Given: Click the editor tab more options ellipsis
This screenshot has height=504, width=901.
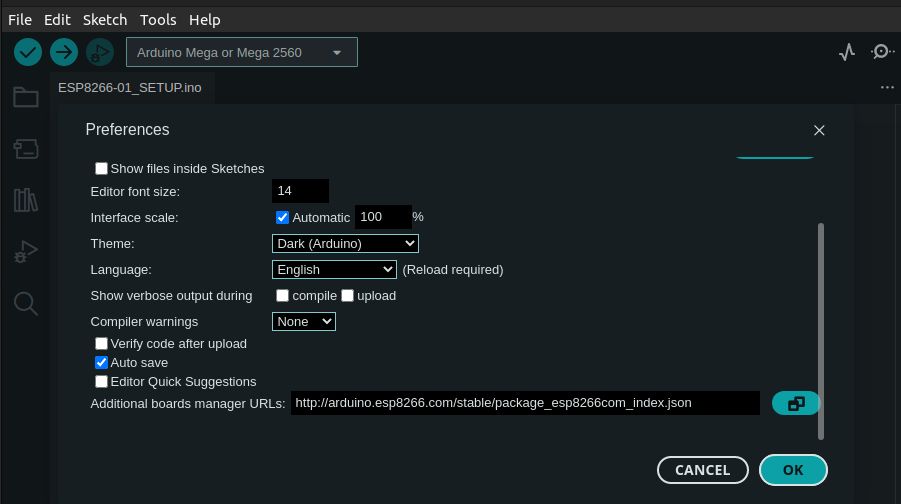Looking at the screenshot, I should (887, 87).
